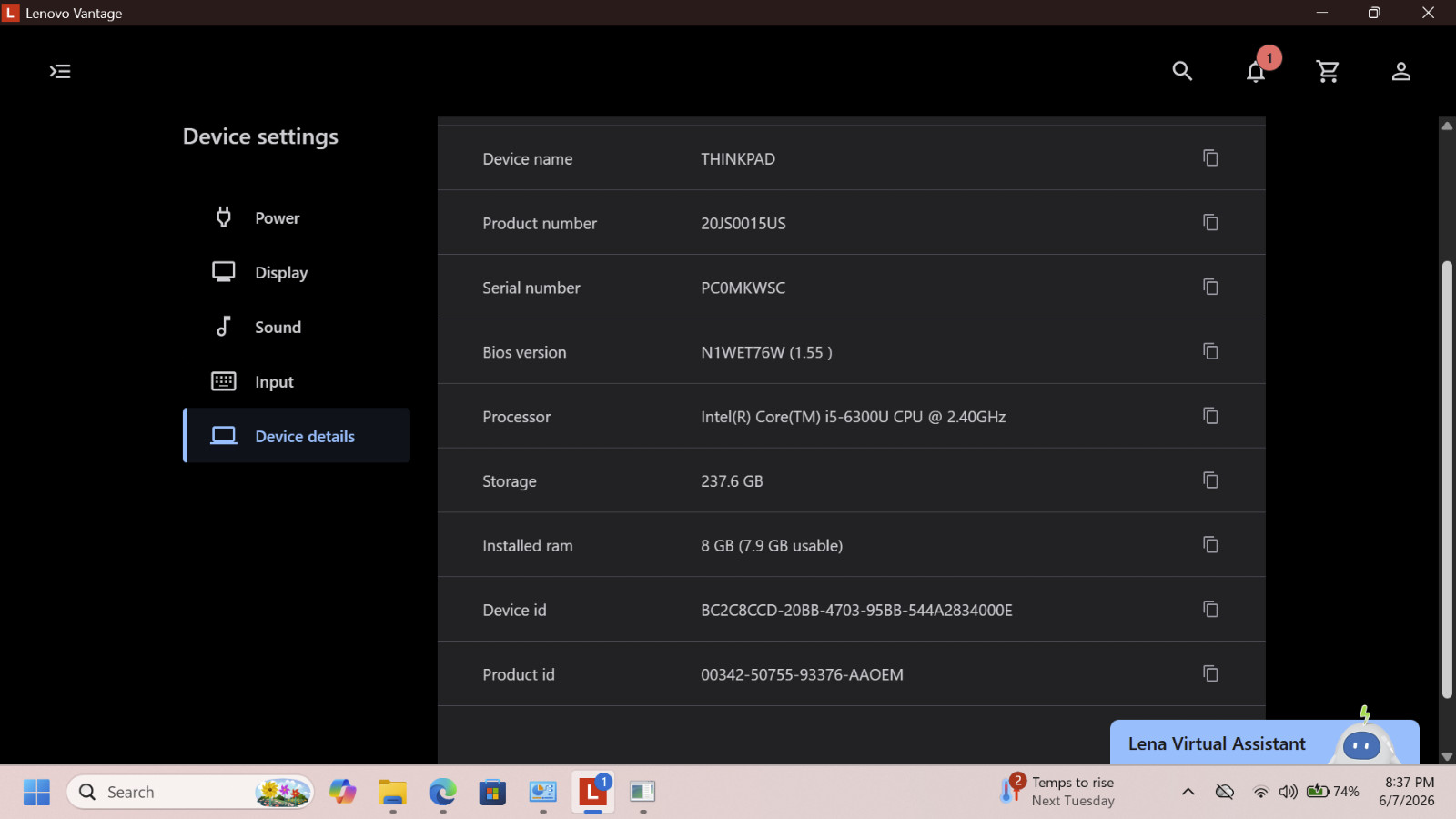Copy the Product number value
The width and height of the screenshot is (1456, 819).
tap(1210, 223)
